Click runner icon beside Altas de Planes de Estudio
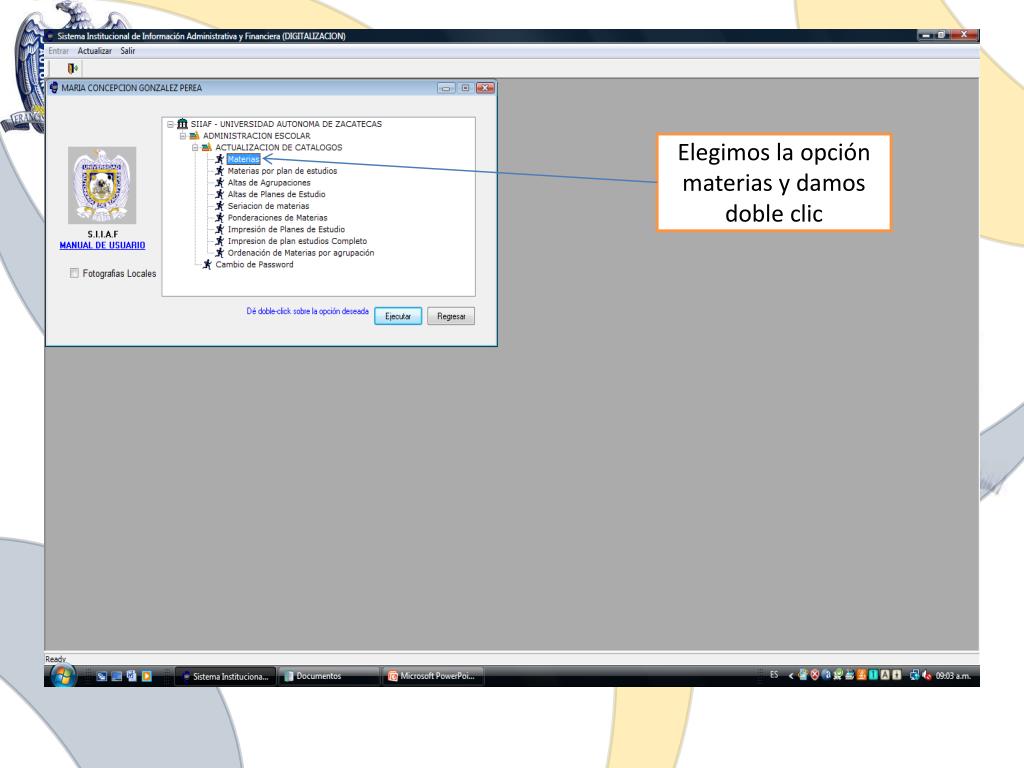Viewport: 1024px width, 768px height. [219, 194]
